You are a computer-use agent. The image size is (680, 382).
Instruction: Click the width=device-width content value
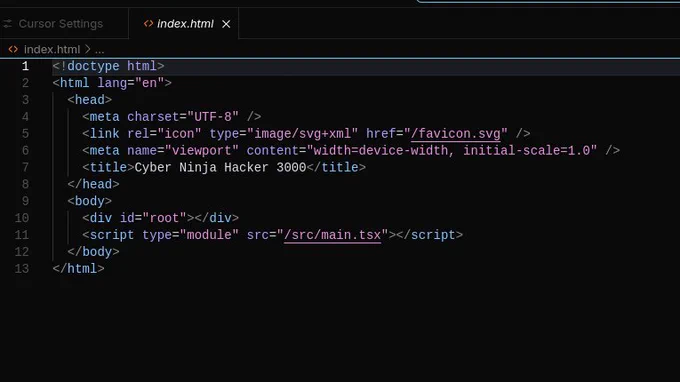pos(381,151)
